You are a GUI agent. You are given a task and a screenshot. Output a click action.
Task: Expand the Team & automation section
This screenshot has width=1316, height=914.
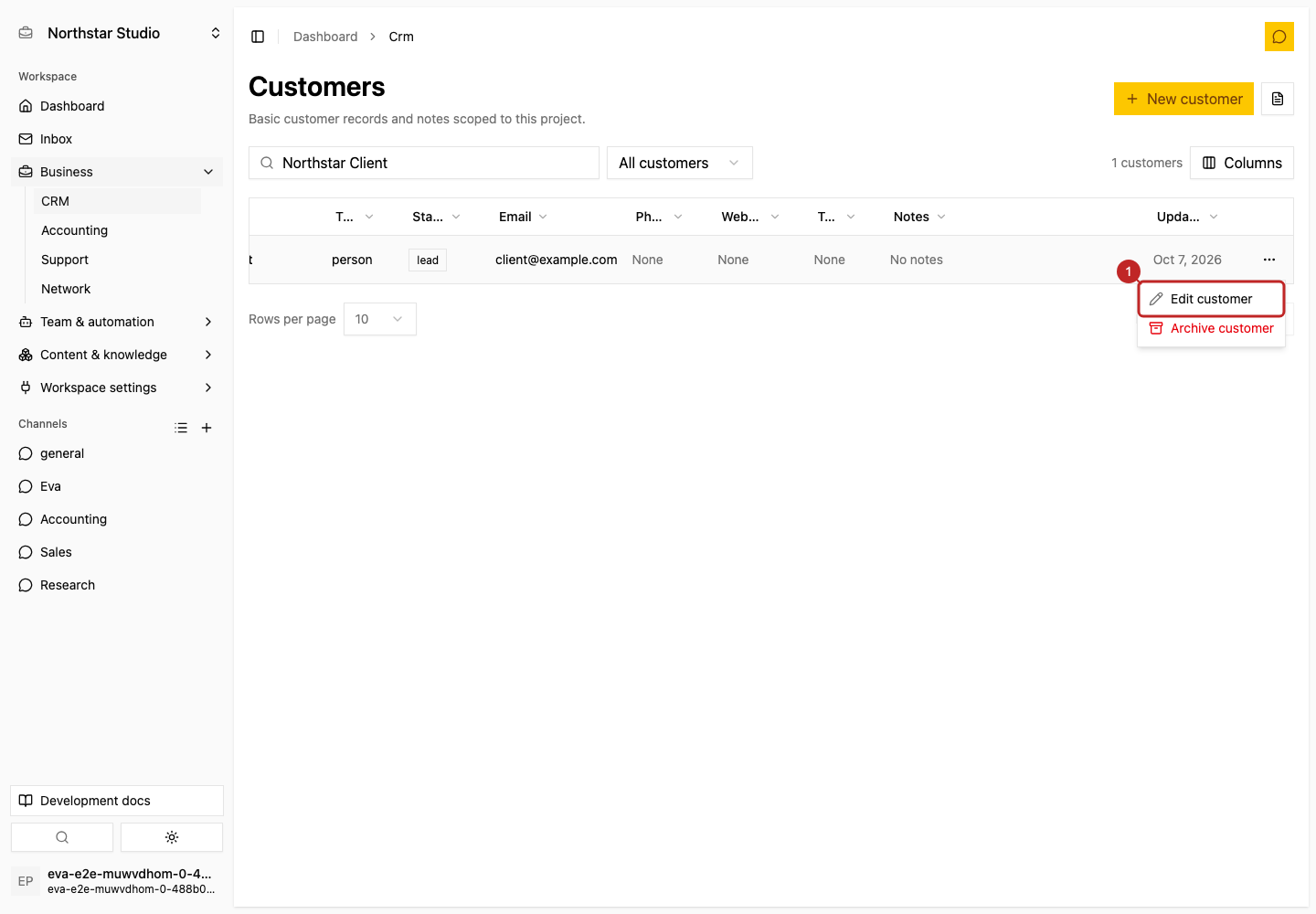pyautogui.click(x=117, y=322)
